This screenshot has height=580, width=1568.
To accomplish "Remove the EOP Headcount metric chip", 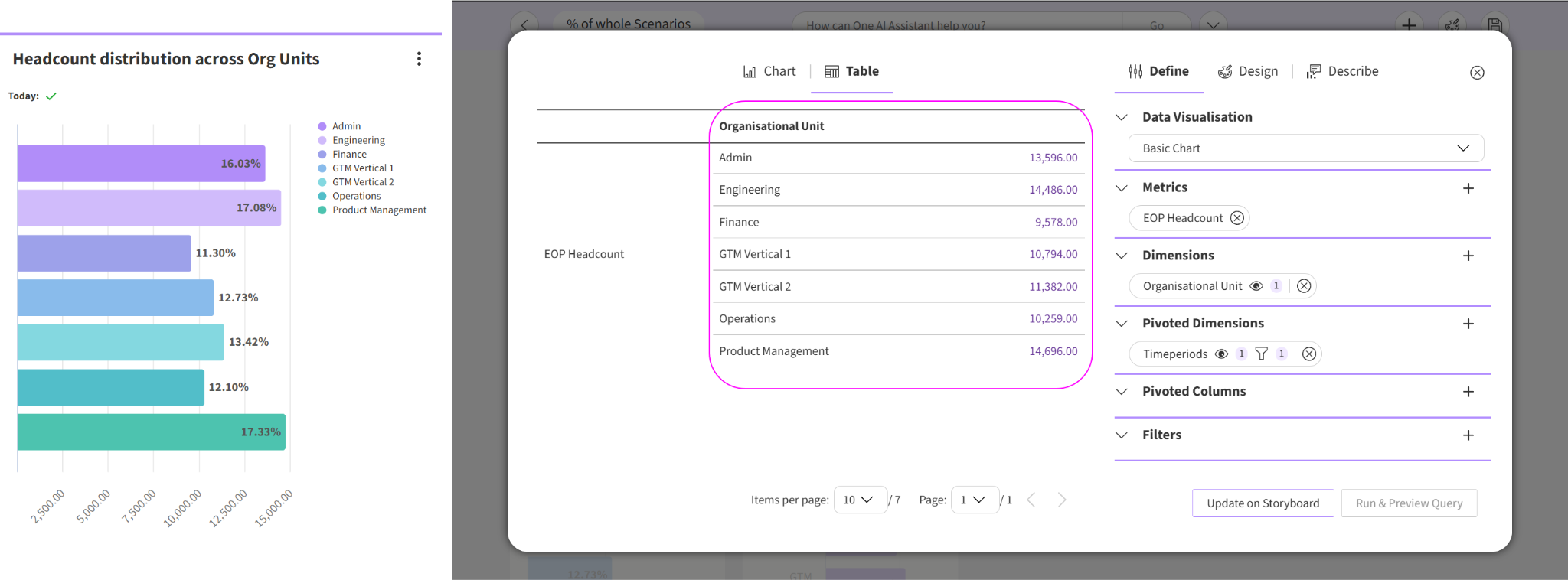I will click(1236, 218).
